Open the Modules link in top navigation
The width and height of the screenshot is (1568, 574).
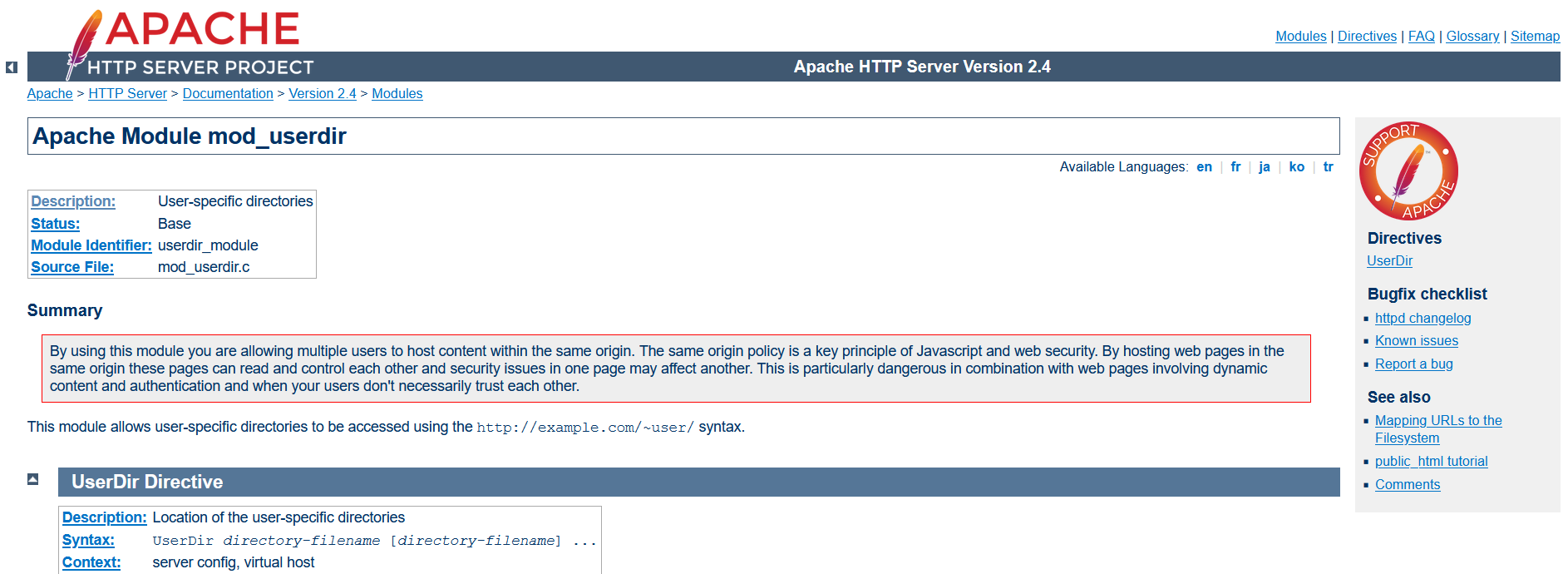pyautogui.click(x=1301, y=36)
